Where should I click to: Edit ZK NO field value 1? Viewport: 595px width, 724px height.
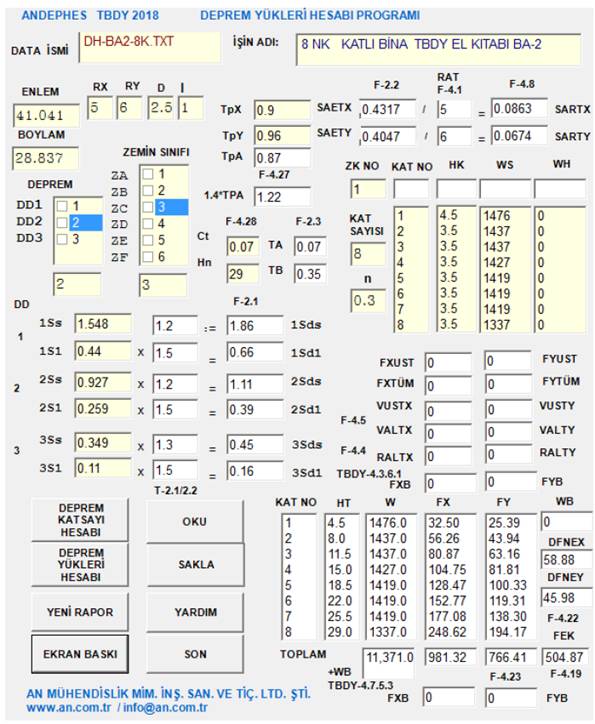pos(367,189)
